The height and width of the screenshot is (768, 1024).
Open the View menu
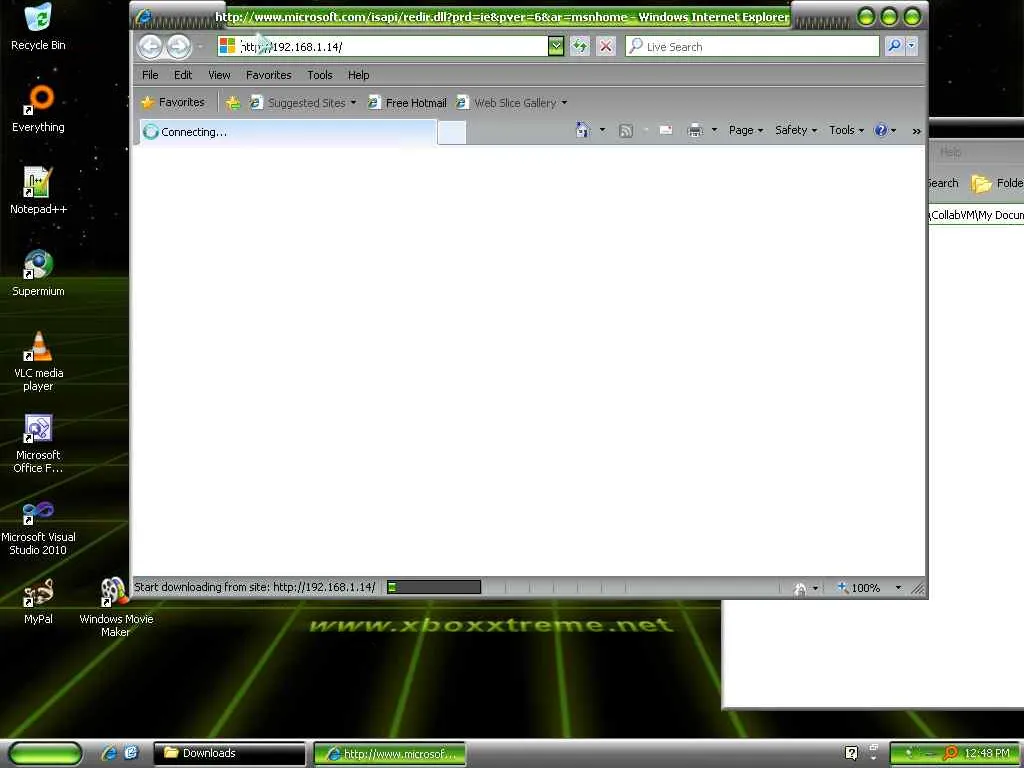pos(219,75)
